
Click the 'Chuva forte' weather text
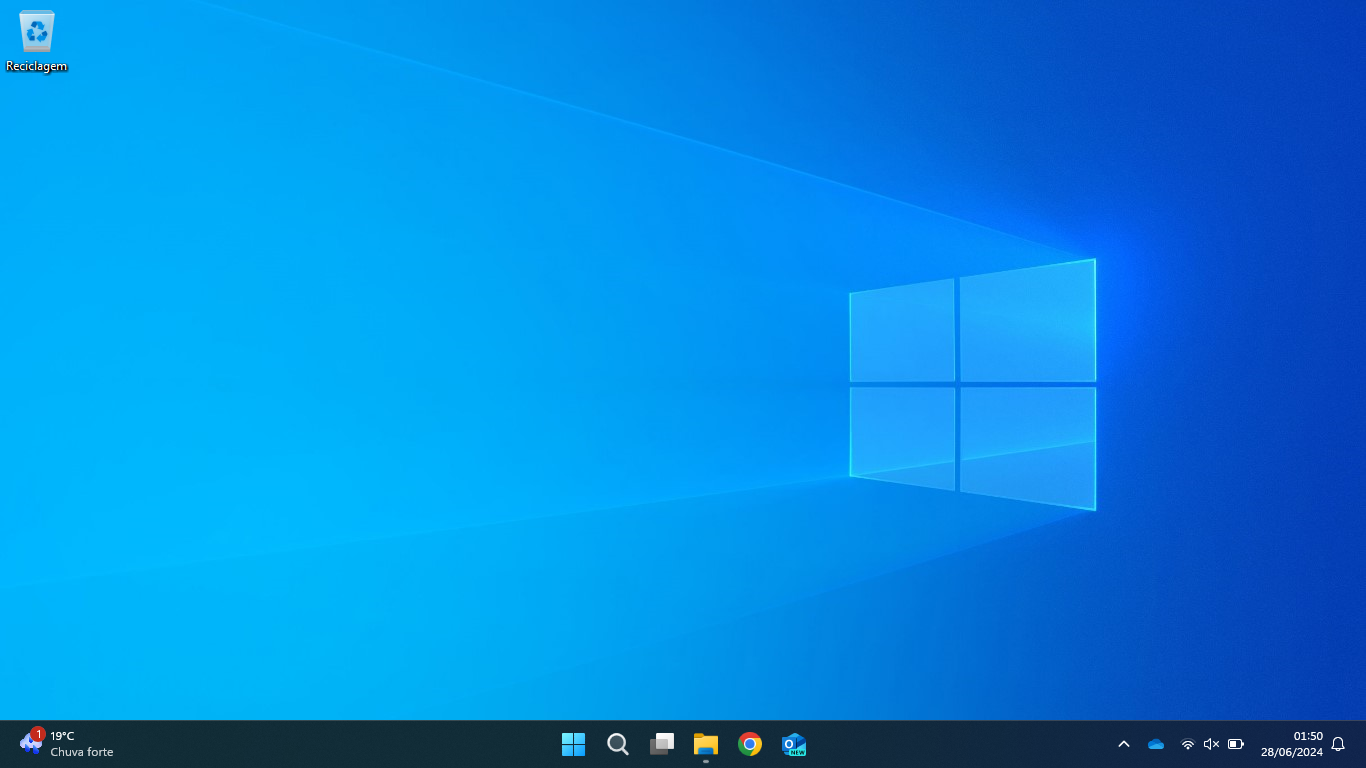(82, 752)
